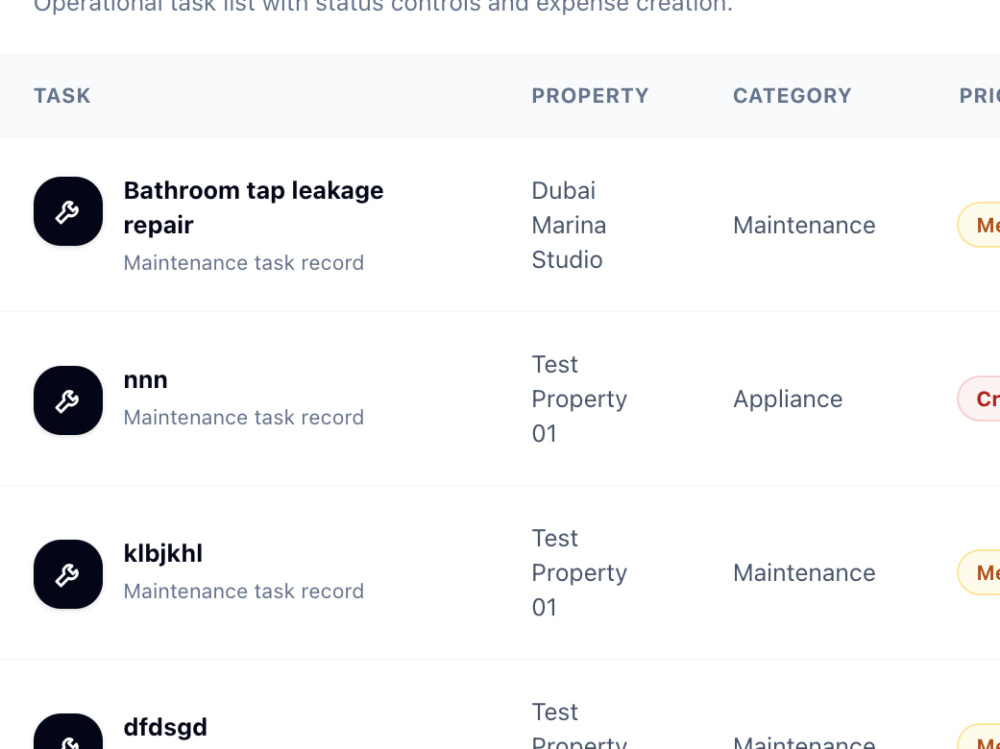Click the wrench icon beside Bathroom tap leakage repair
The height and width of the screenshot is (749, 1000).
pyautogui.click(x=68, y=211)
